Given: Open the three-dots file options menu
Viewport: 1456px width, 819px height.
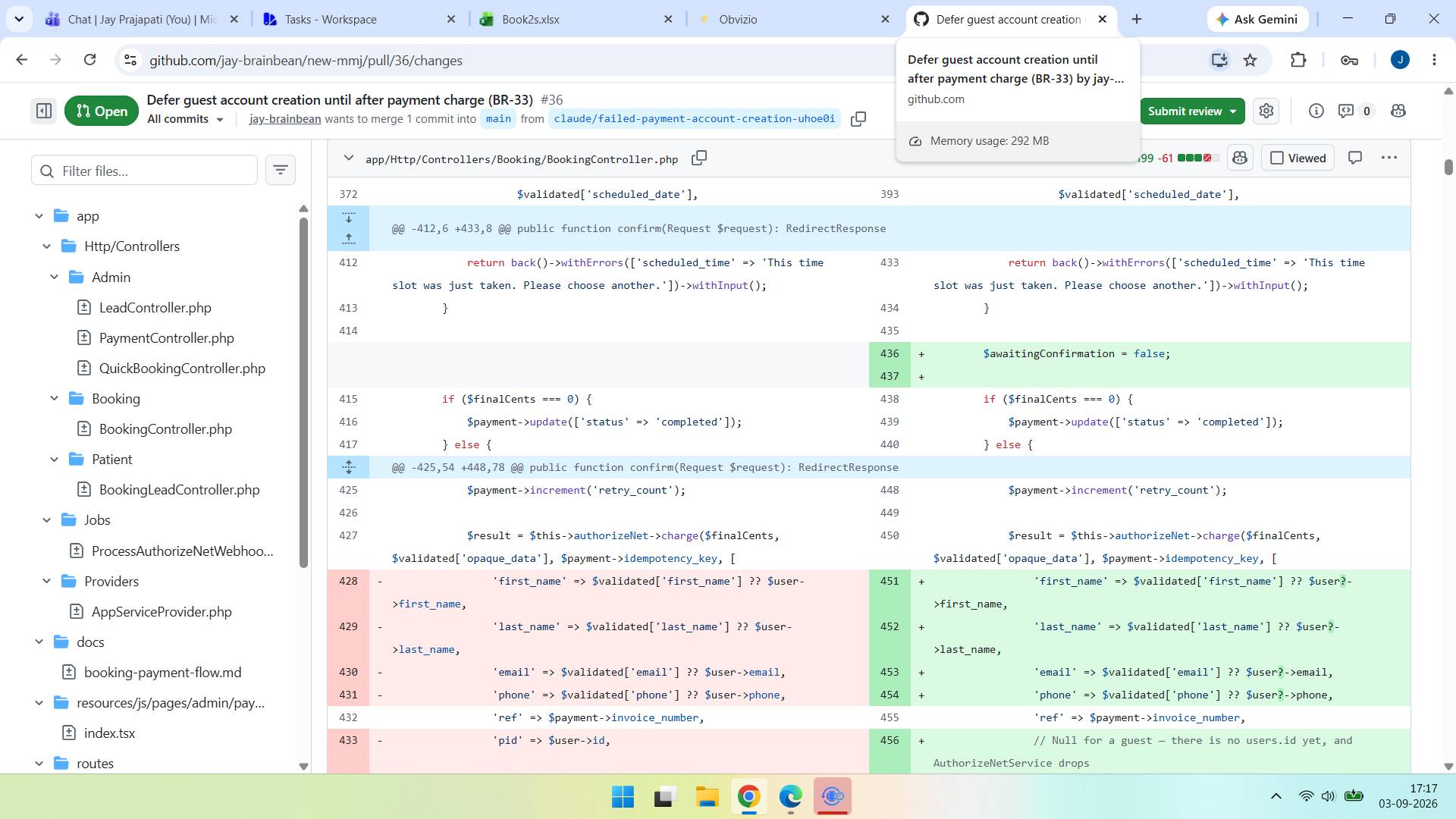Looking at the screenshot, I should [x=1389, y=158].
